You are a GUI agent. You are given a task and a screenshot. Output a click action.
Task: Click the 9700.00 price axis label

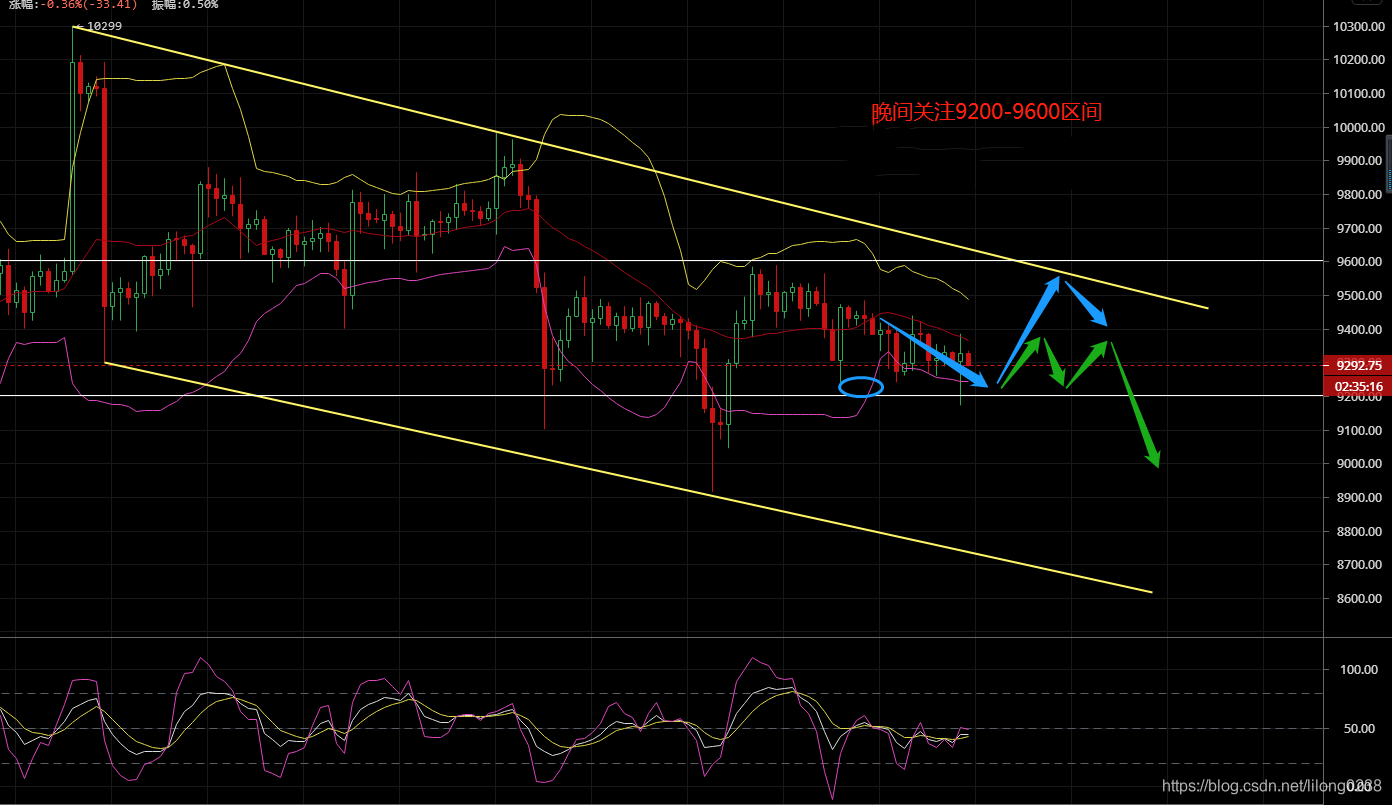1358,229
